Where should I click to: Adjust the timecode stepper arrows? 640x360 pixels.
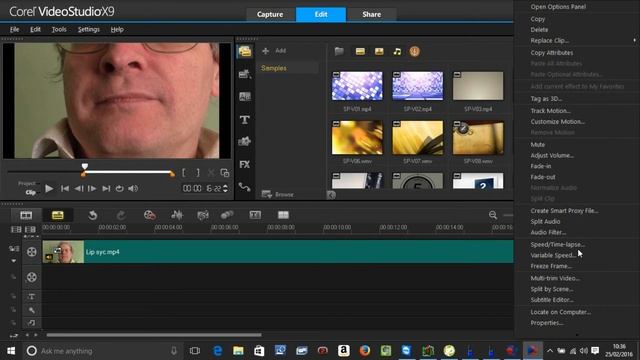tap(225, 189)
